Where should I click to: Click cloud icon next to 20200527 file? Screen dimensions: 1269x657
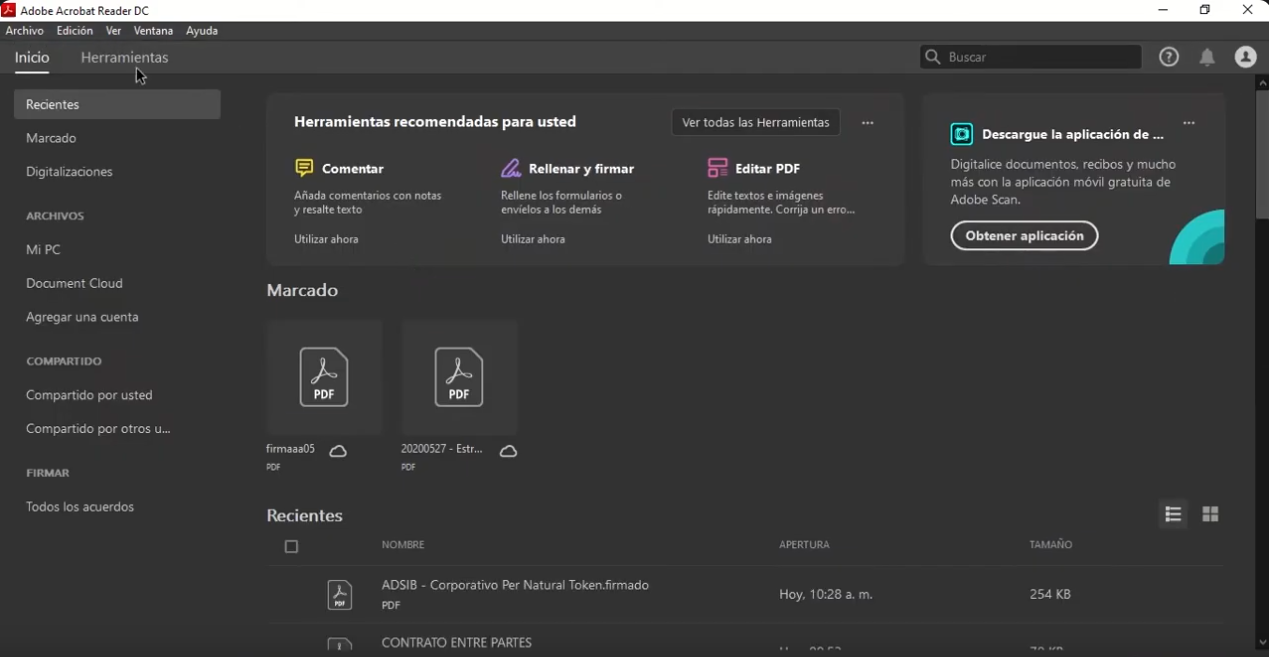tap(508, 451)
